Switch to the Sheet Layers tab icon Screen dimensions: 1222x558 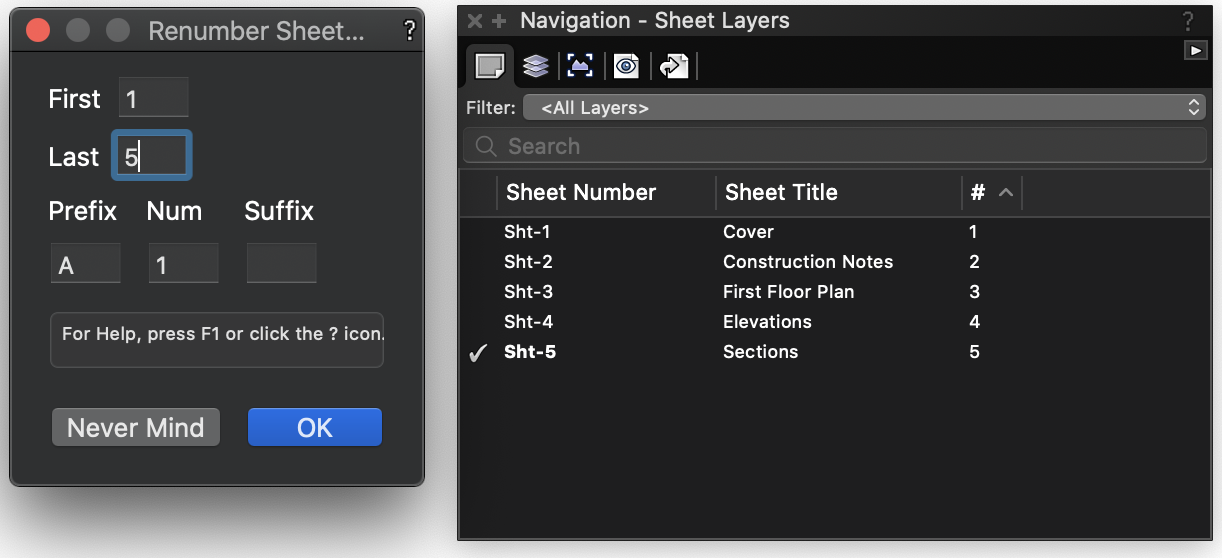(489, 66)
